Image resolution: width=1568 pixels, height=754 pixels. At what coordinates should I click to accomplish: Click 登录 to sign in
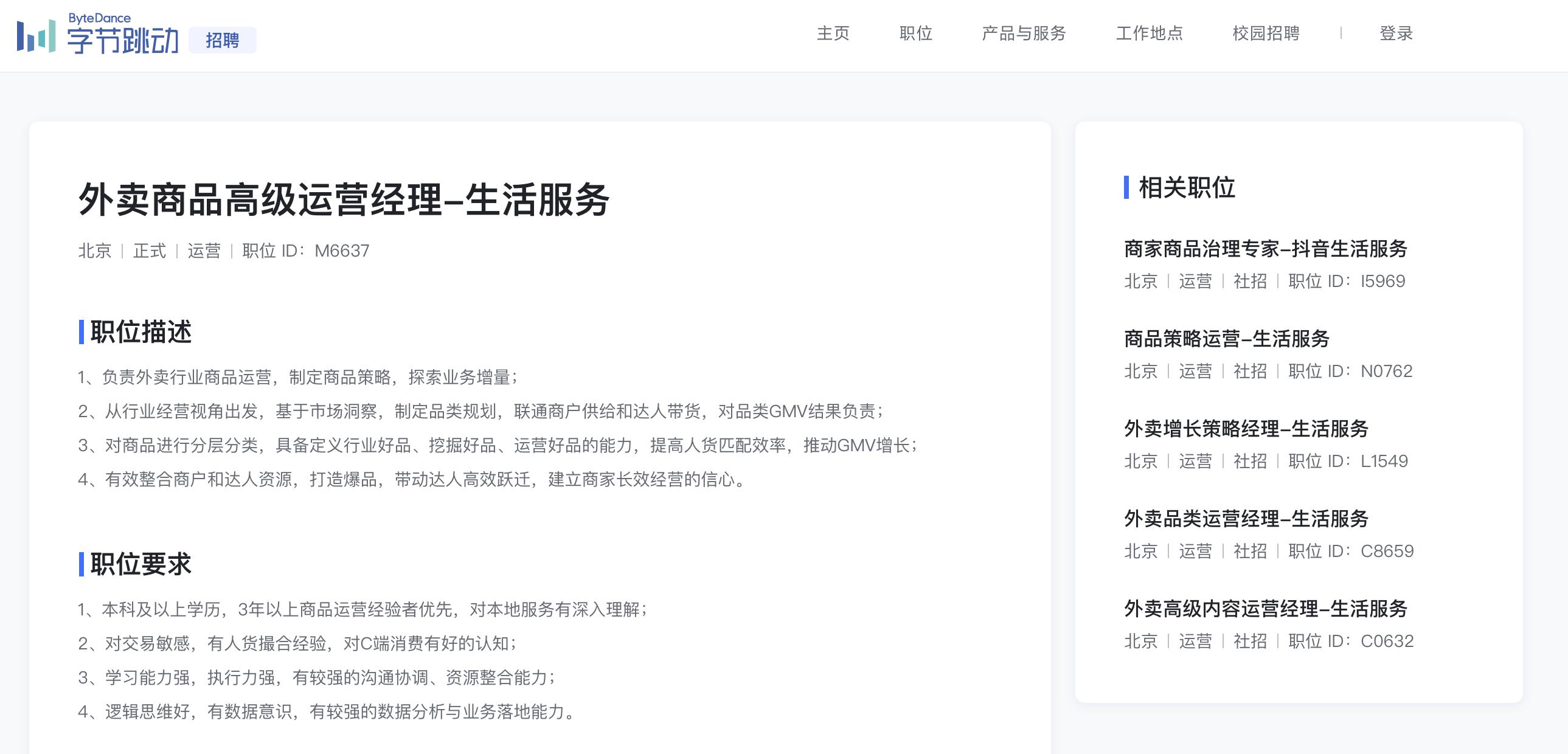(x=1396, y=34)
